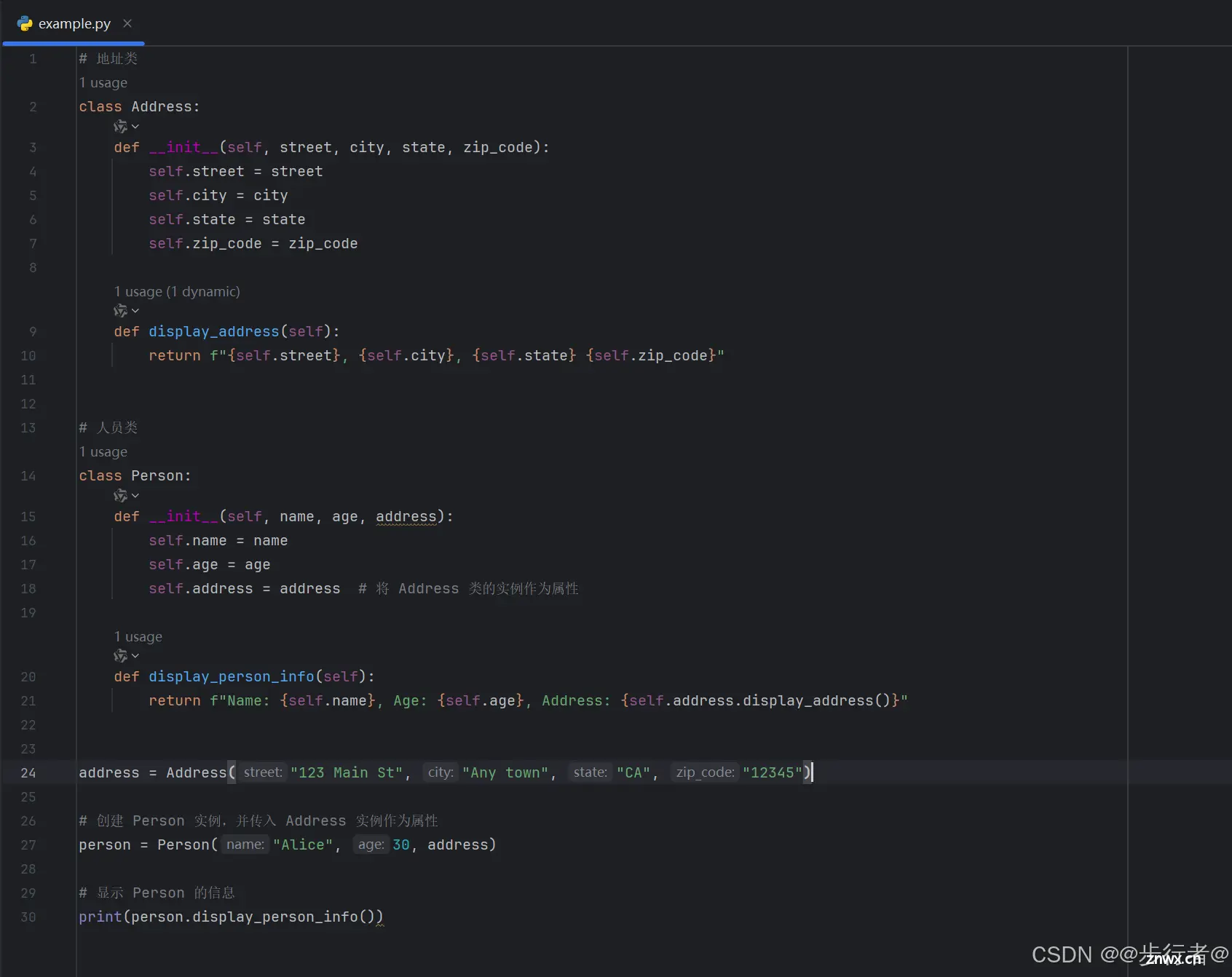Click the string "123 Main St"
Image resolution: width=1232 pixels, height=977 pixels.
[x=347, y=773]
